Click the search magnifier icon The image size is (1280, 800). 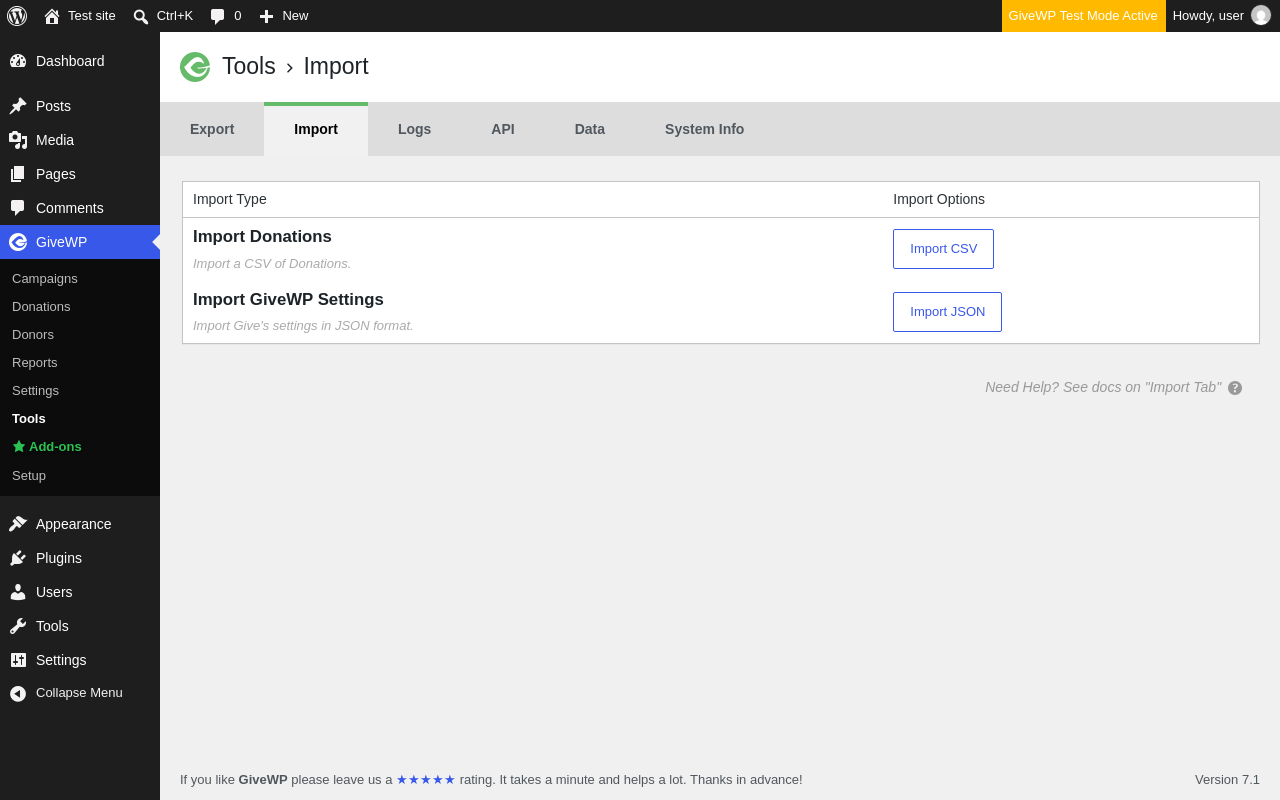pyautogui.click(x=141, y=16)
